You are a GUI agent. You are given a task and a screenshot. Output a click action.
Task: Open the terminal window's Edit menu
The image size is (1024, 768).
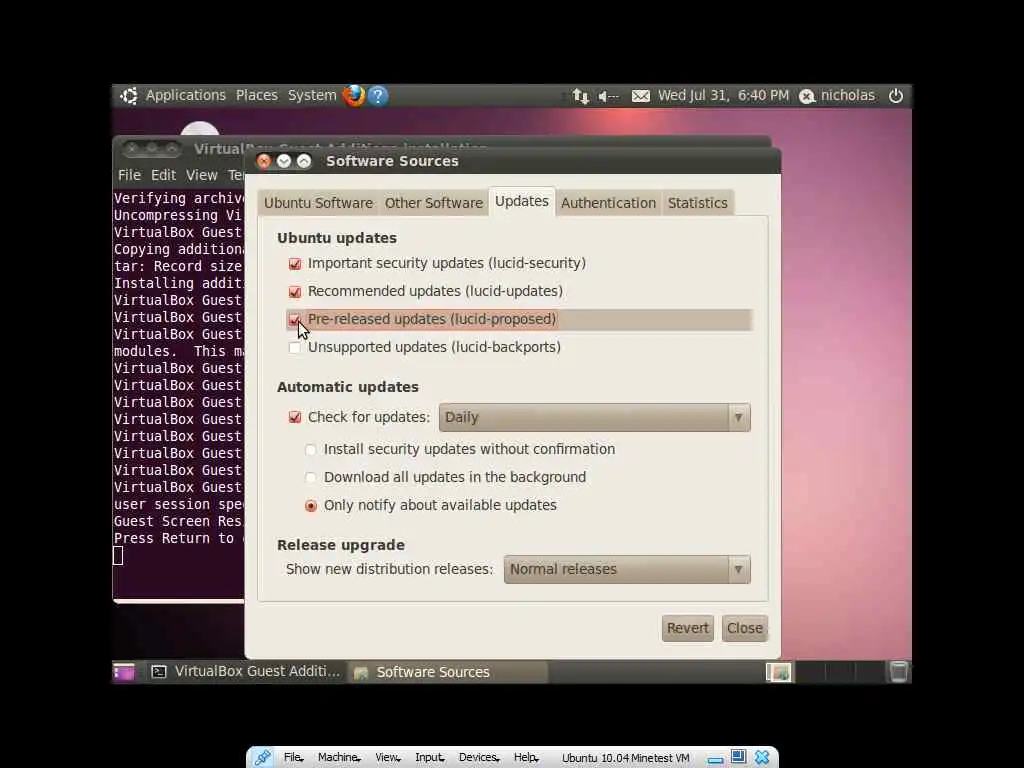pos(163,175)
